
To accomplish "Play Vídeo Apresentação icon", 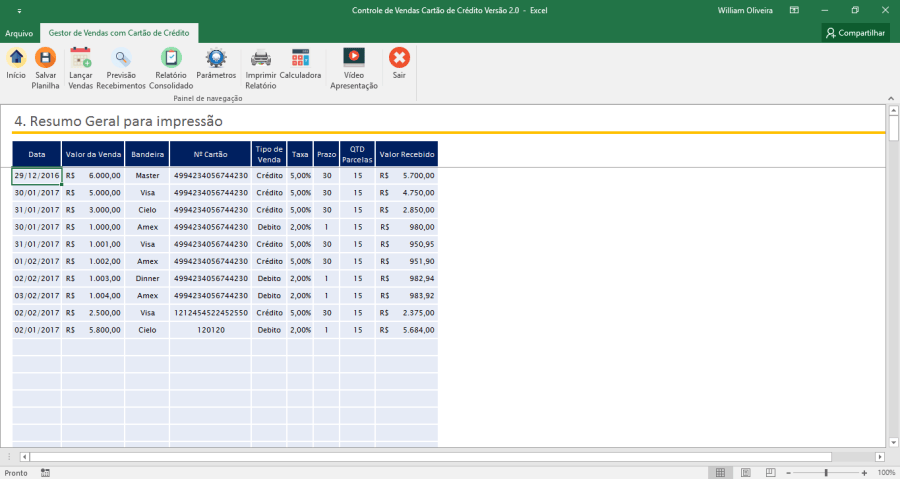I will click(x=354, y=58).
